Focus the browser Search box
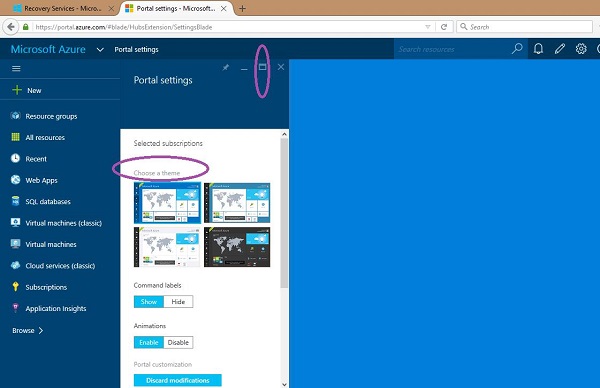Screen dimensions: 600x388 [x=524, y=27]
